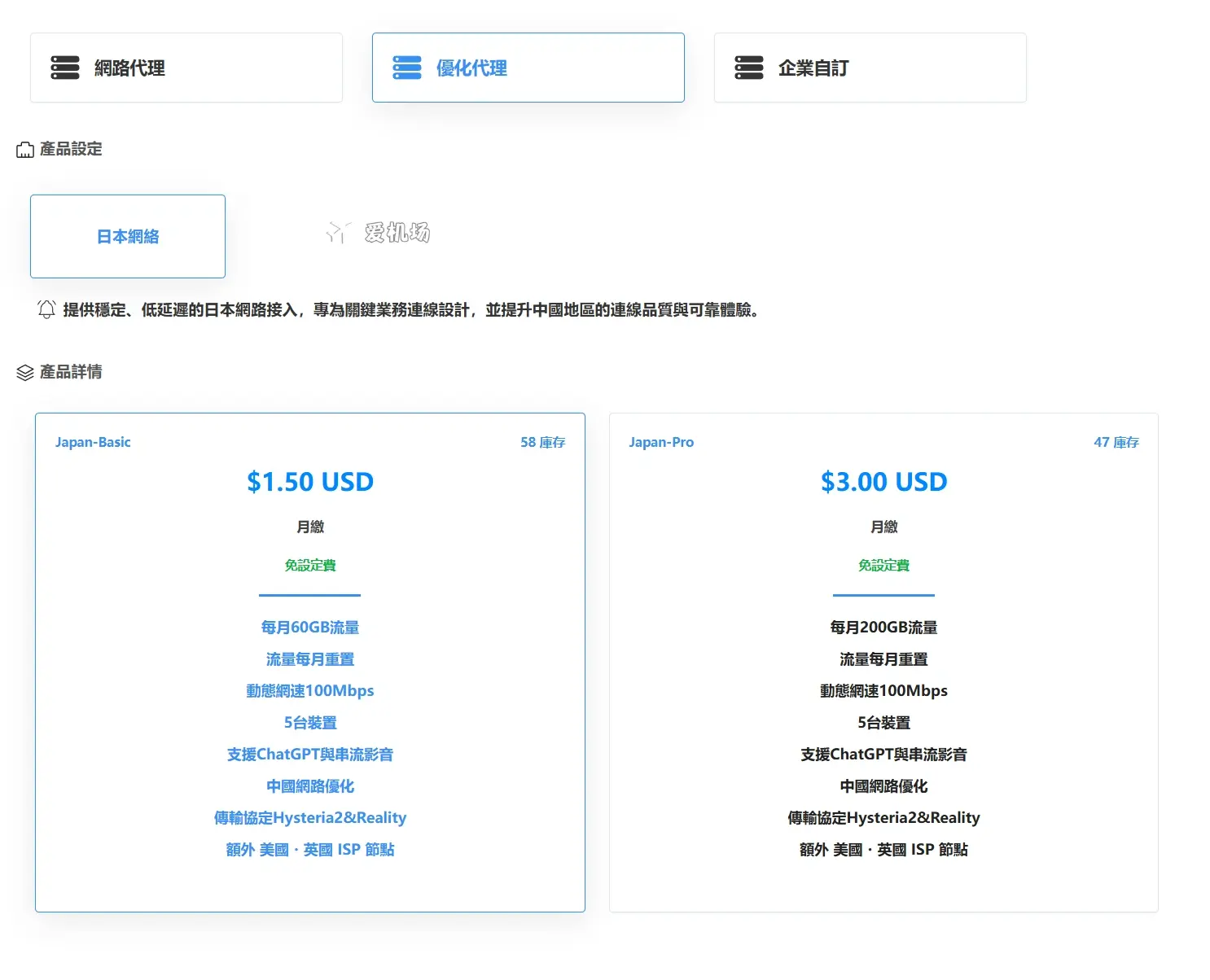Click the 58 庫存 stock label
This screenshot has width=1210, height=980.
coord(542,442)
